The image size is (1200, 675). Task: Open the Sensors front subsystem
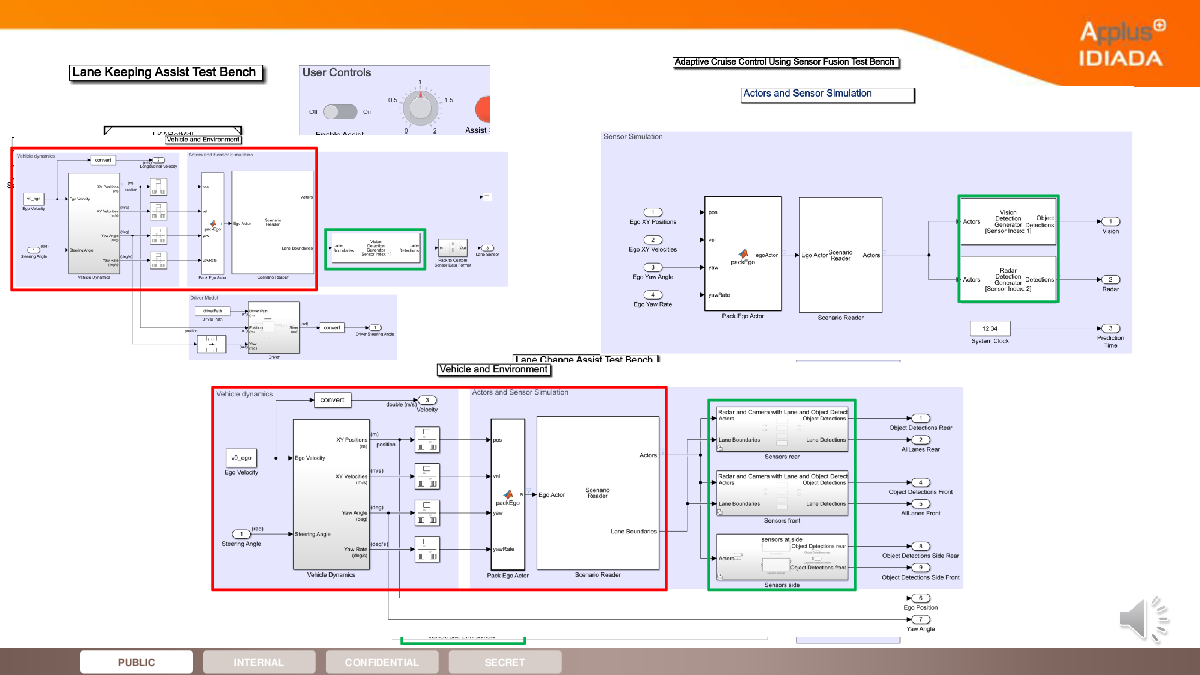pyautogui.click(x=782, y=493)
